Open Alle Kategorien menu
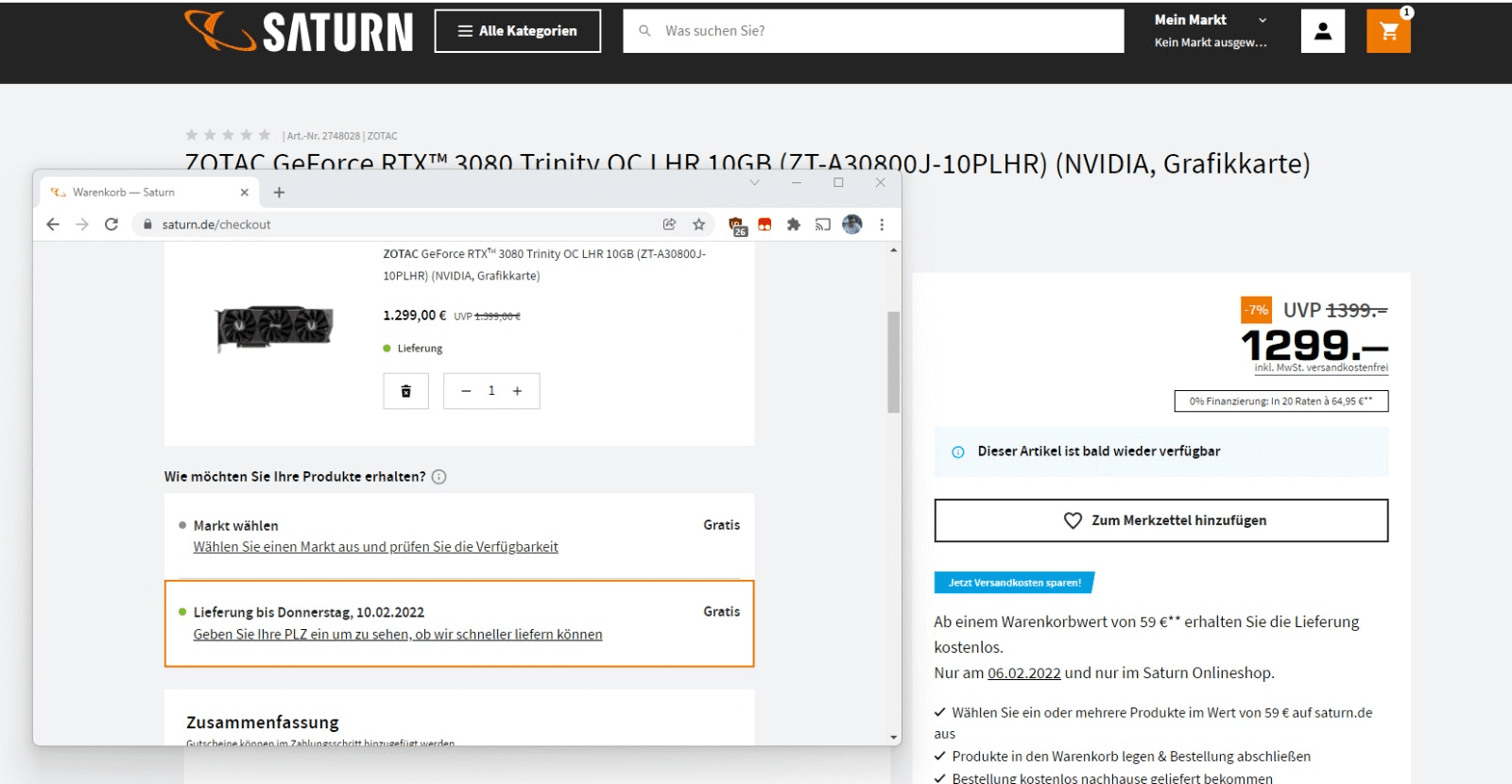1512x784 pixels. 517,31
